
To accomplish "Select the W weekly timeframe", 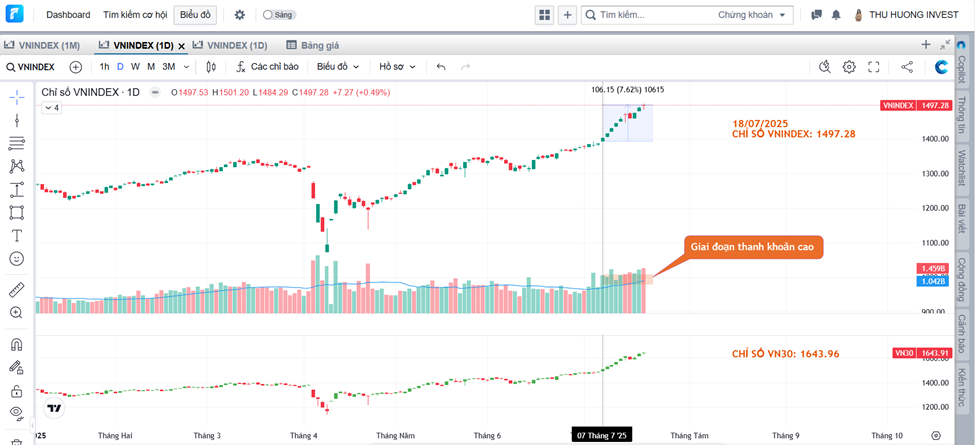I will click(x=135, y=67).
